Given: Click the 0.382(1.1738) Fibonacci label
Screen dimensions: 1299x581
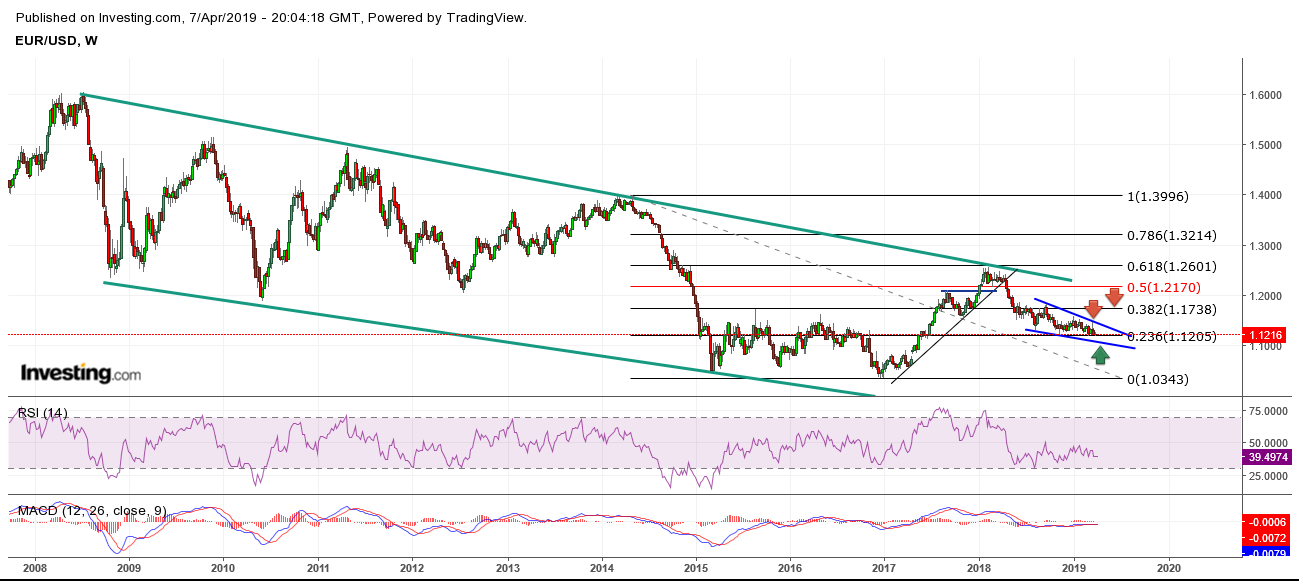Looking at the screenshot, I should [1171, 310].
